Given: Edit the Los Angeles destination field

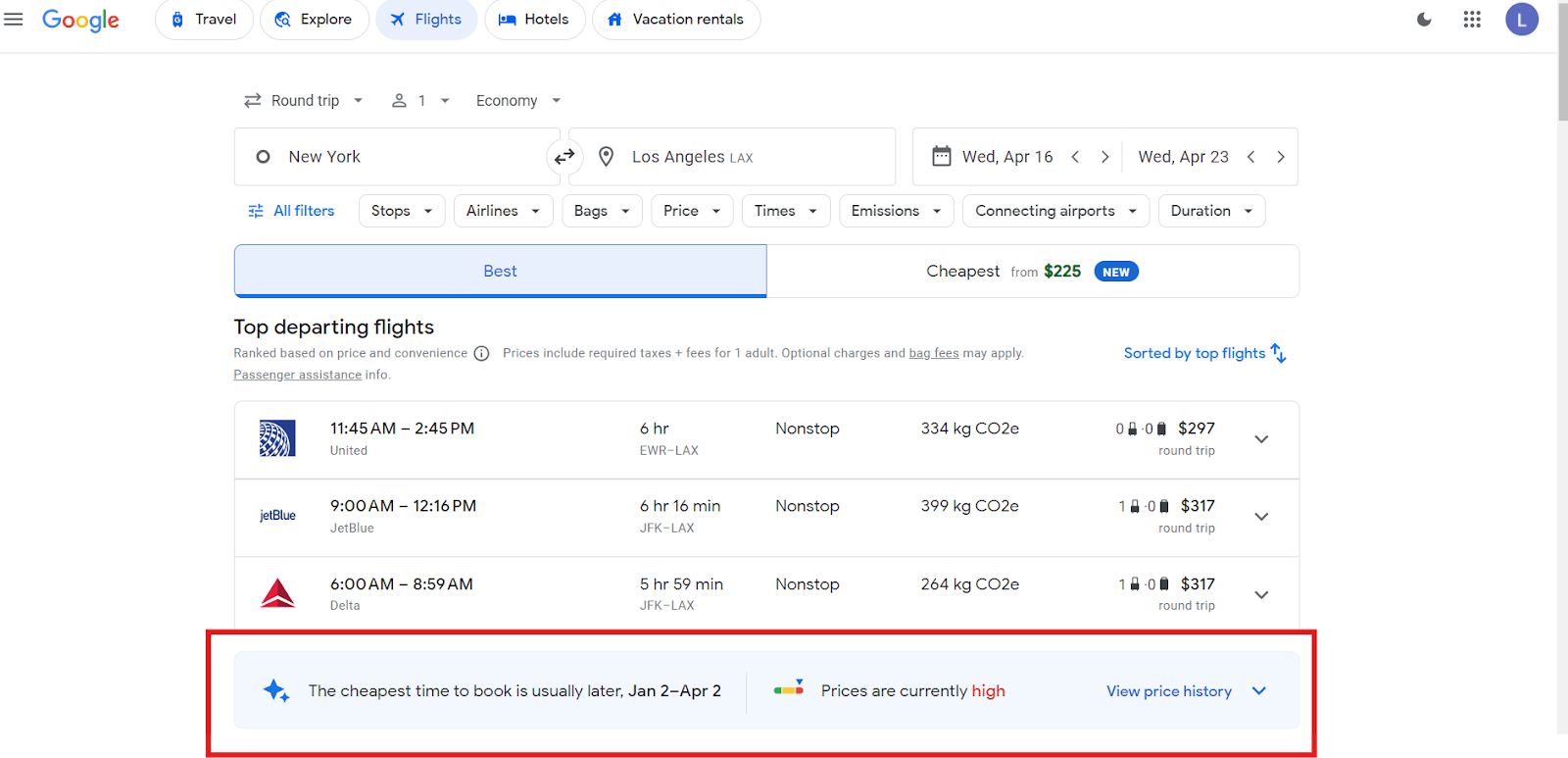Looking at the screenshot, I should click(x=732, y=157).
